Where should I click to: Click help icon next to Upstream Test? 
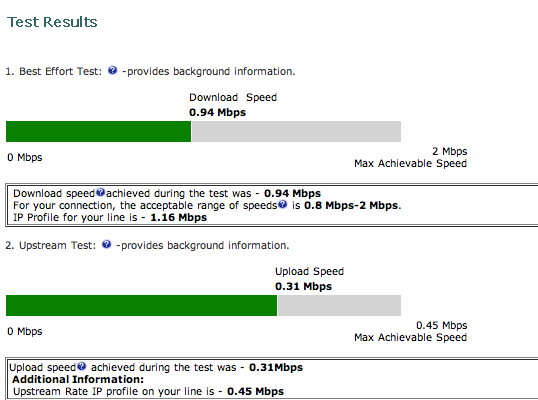(107, 245)
